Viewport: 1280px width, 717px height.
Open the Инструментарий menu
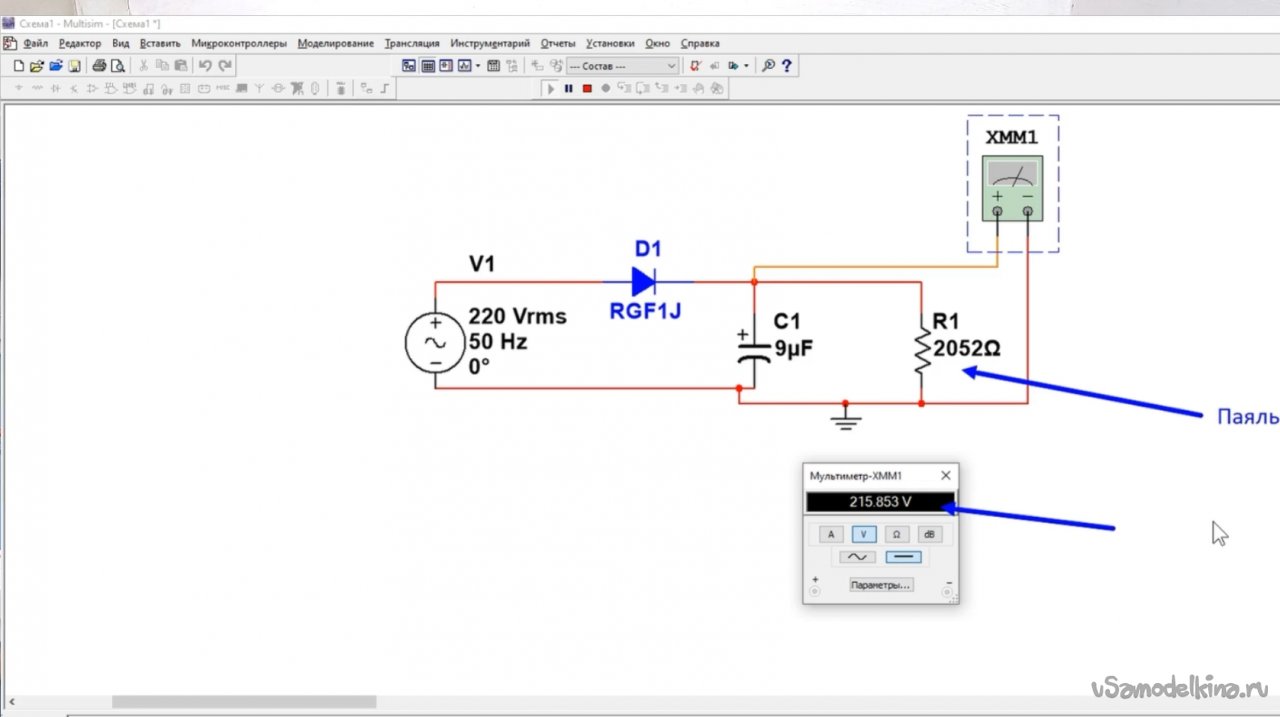pyautogui.click(x=489, y=44)
